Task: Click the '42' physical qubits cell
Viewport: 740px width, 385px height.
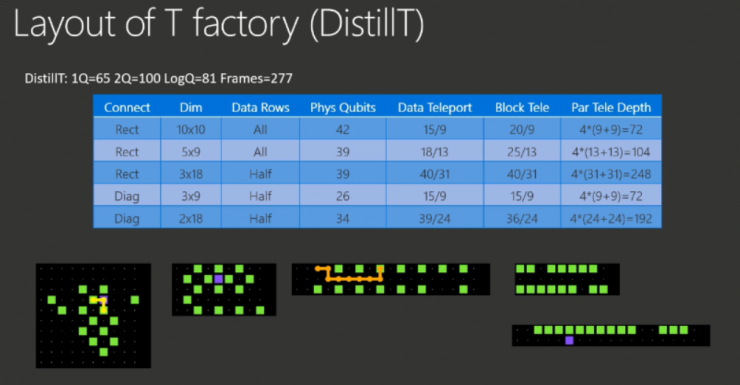Action: pyautogui.click(x=343, y=129)
